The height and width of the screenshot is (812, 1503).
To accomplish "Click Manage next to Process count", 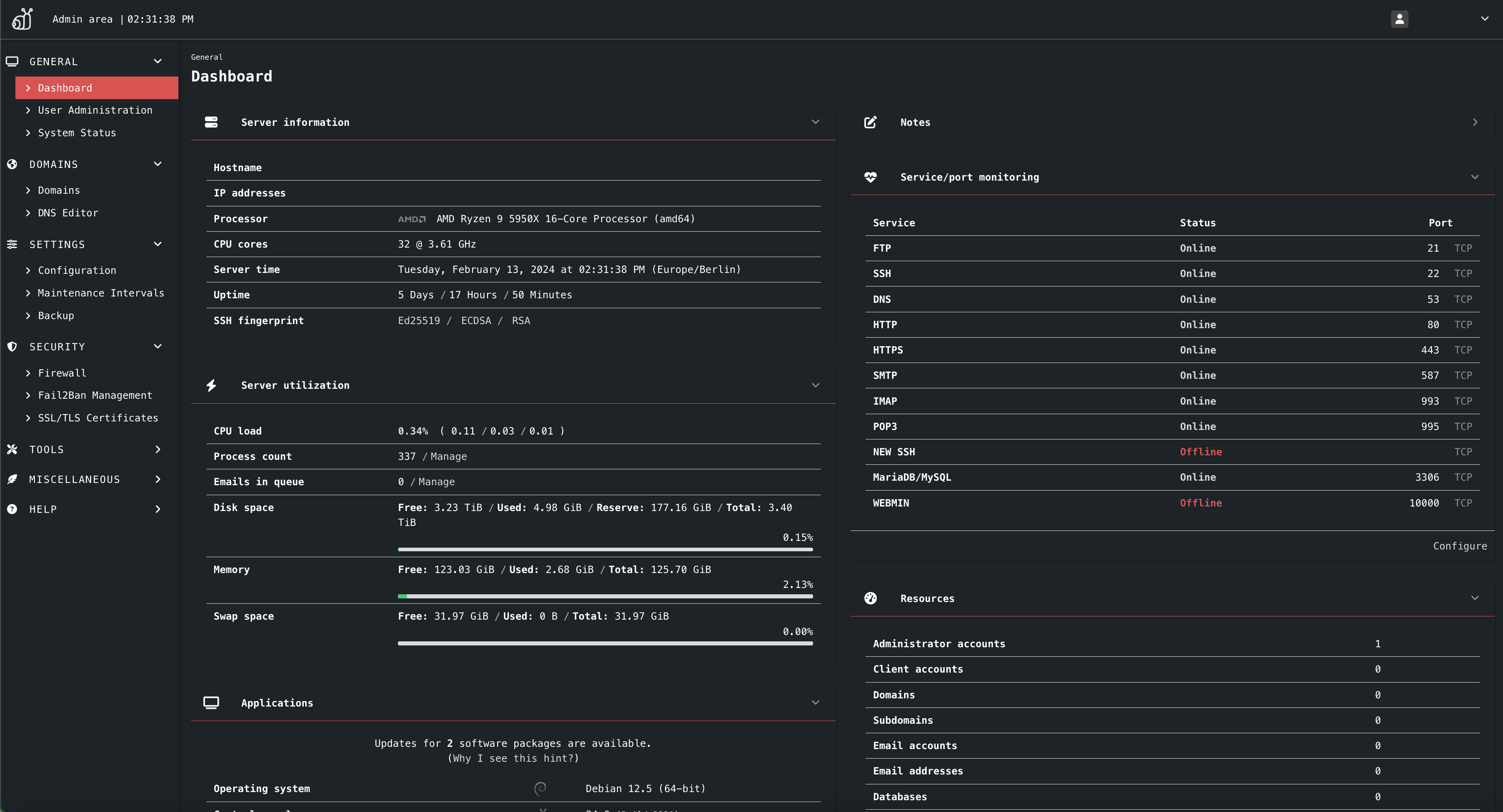I will (448, 456).
